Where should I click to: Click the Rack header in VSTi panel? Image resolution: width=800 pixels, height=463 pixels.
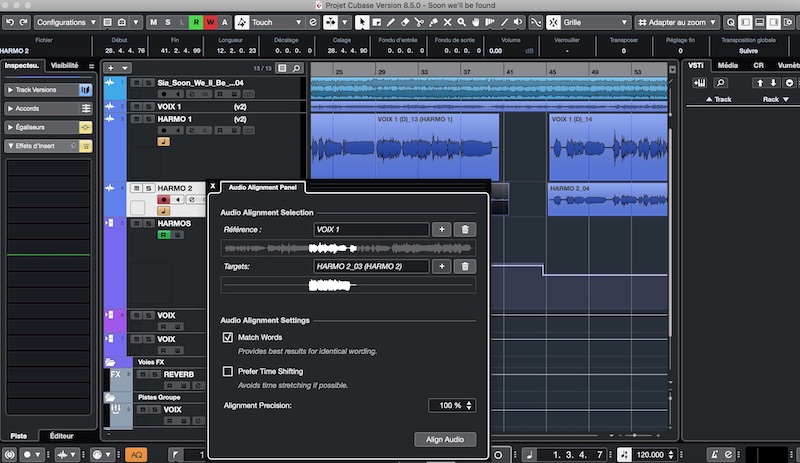[x=776, y=100]
